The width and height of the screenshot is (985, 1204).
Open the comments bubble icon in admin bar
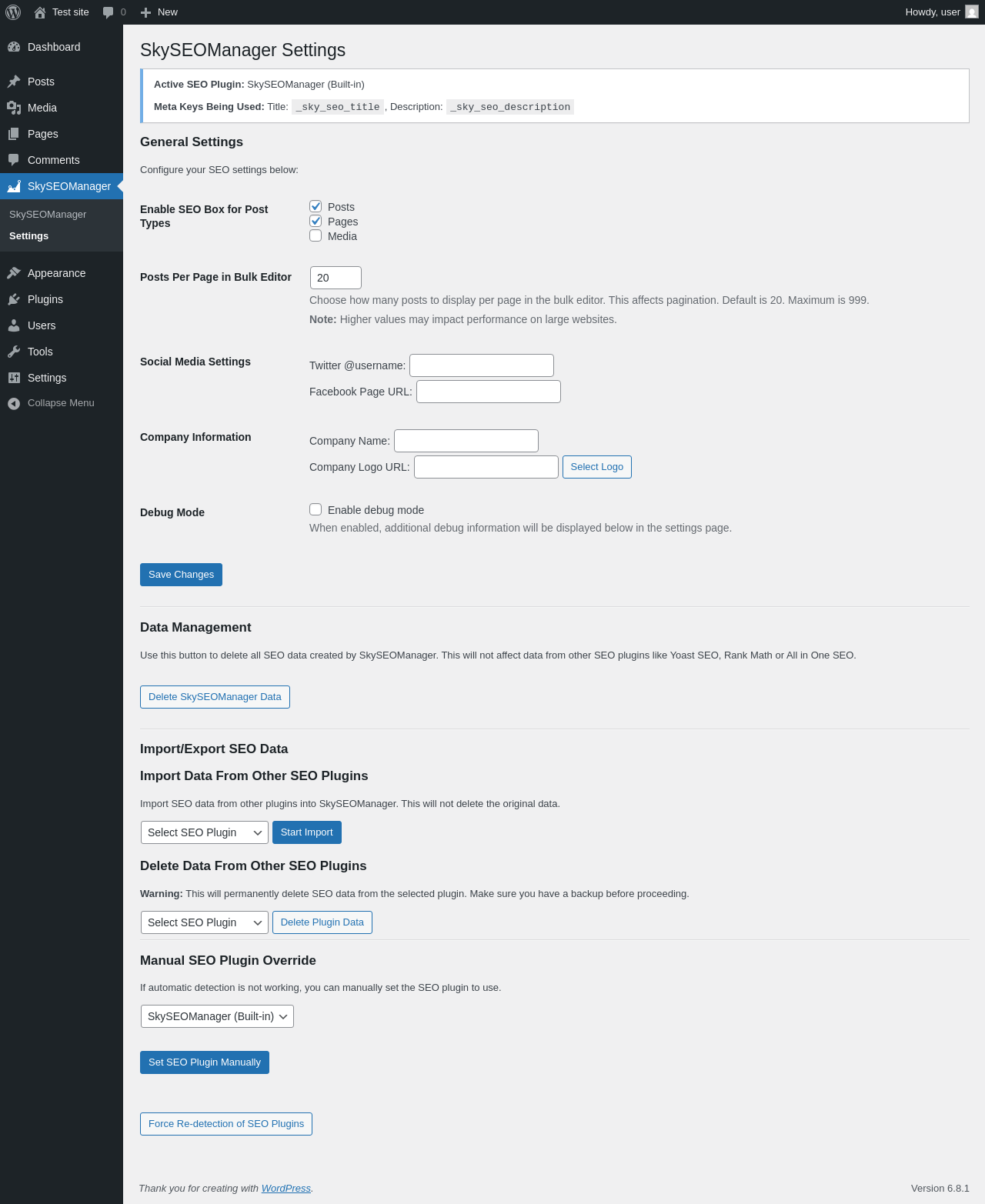(109, 12)
